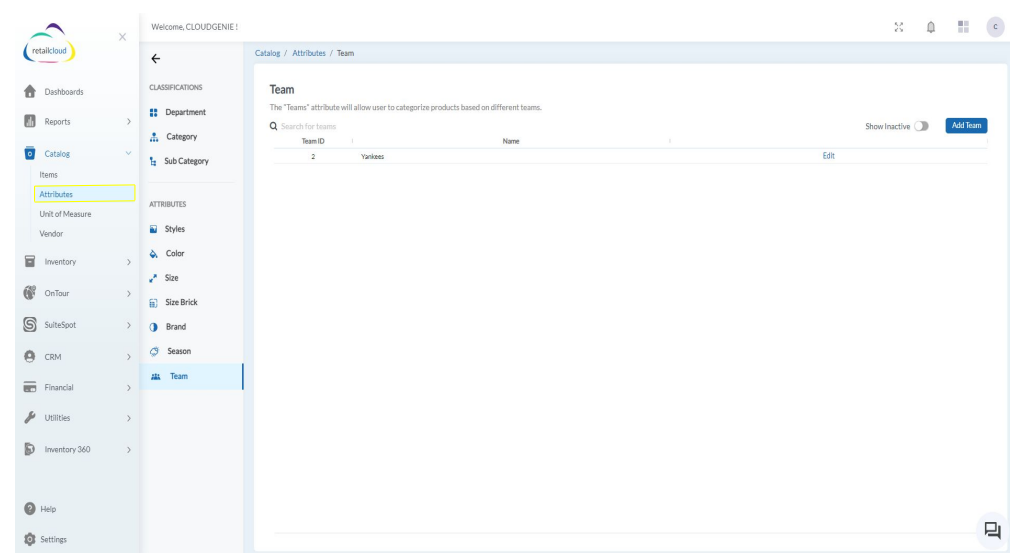This screenshot has height=555, width=1023.
Task: Click the Size arrows icon
Action: [153, 278]
